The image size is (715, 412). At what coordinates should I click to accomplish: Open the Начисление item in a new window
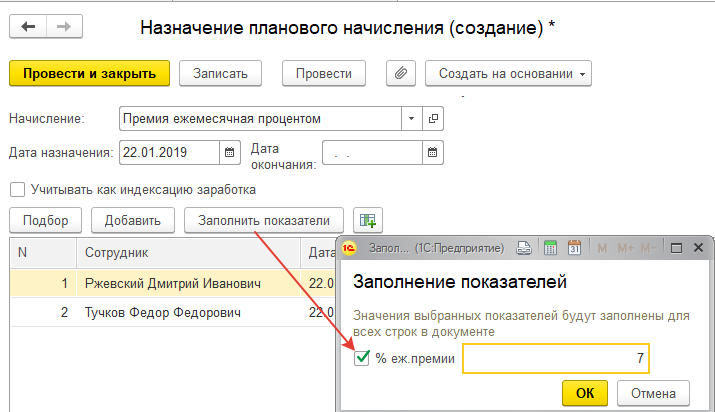tap(433, 118)
